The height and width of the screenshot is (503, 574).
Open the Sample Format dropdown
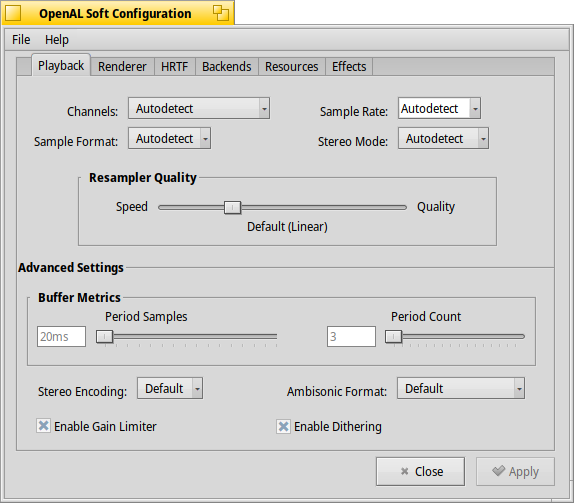[169, 138]
